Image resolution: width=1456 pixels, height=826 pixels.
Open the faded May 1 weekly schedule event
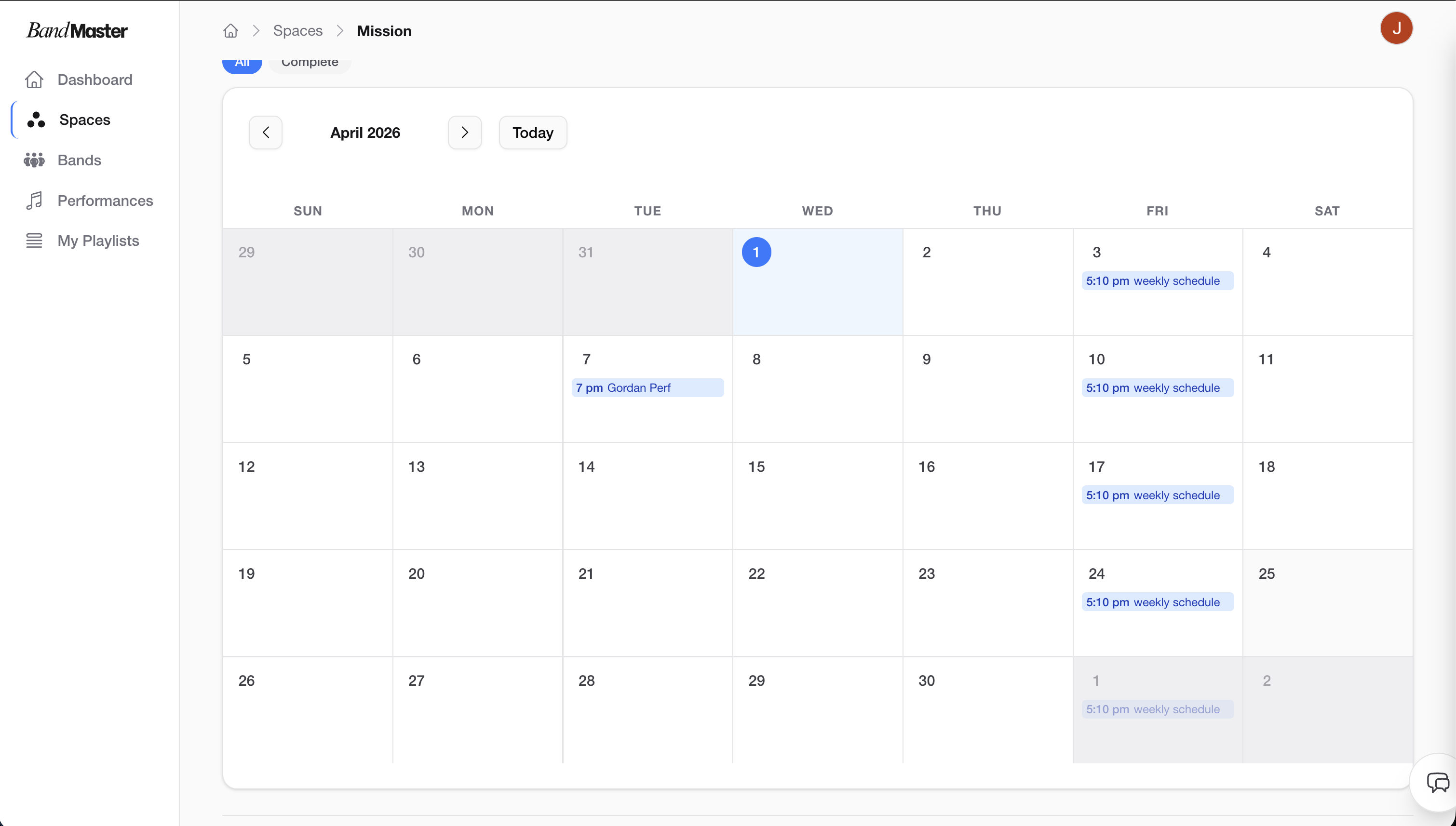tap(1157, 709)
